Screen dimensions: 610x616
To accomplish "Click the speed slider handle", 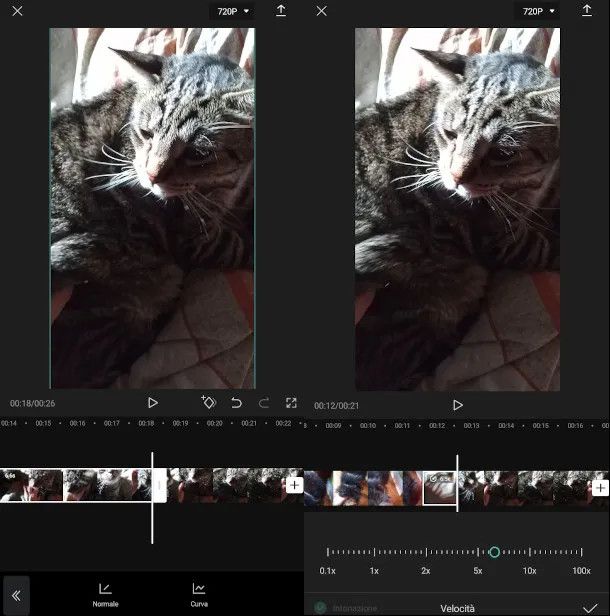I will (x=494, y=552).
